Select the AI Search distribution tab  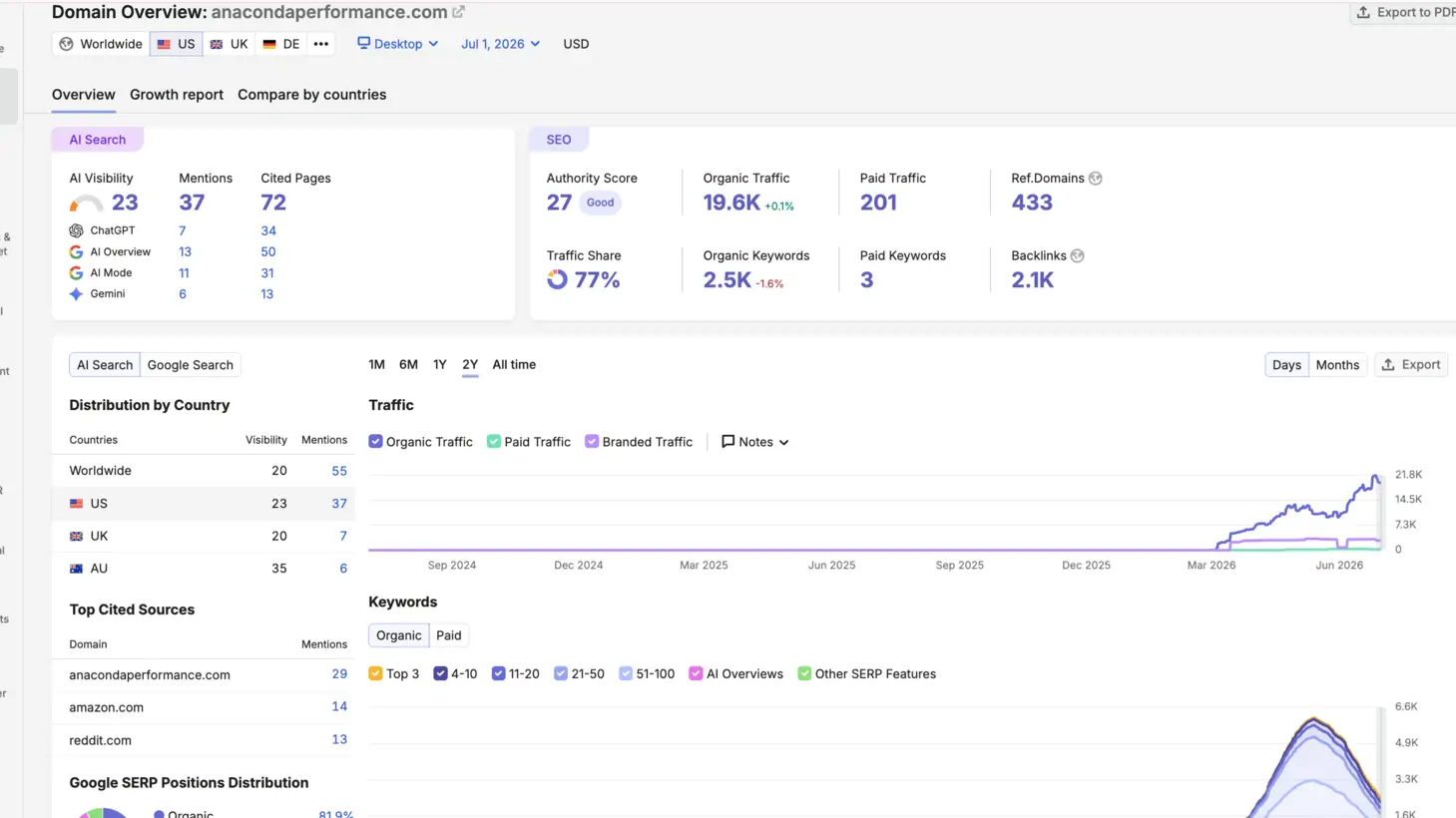105,365
